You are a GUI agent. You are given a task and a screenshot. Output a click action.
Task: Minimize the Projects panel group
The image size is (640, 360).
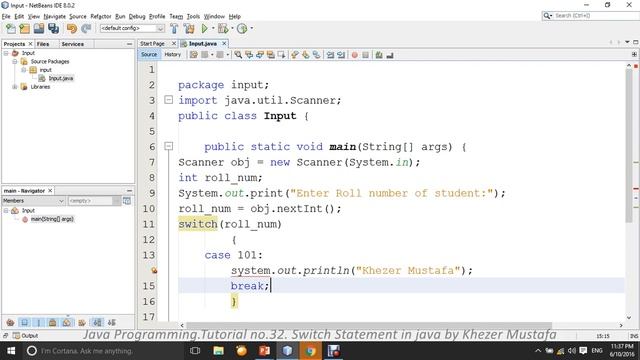click(129, 44)
